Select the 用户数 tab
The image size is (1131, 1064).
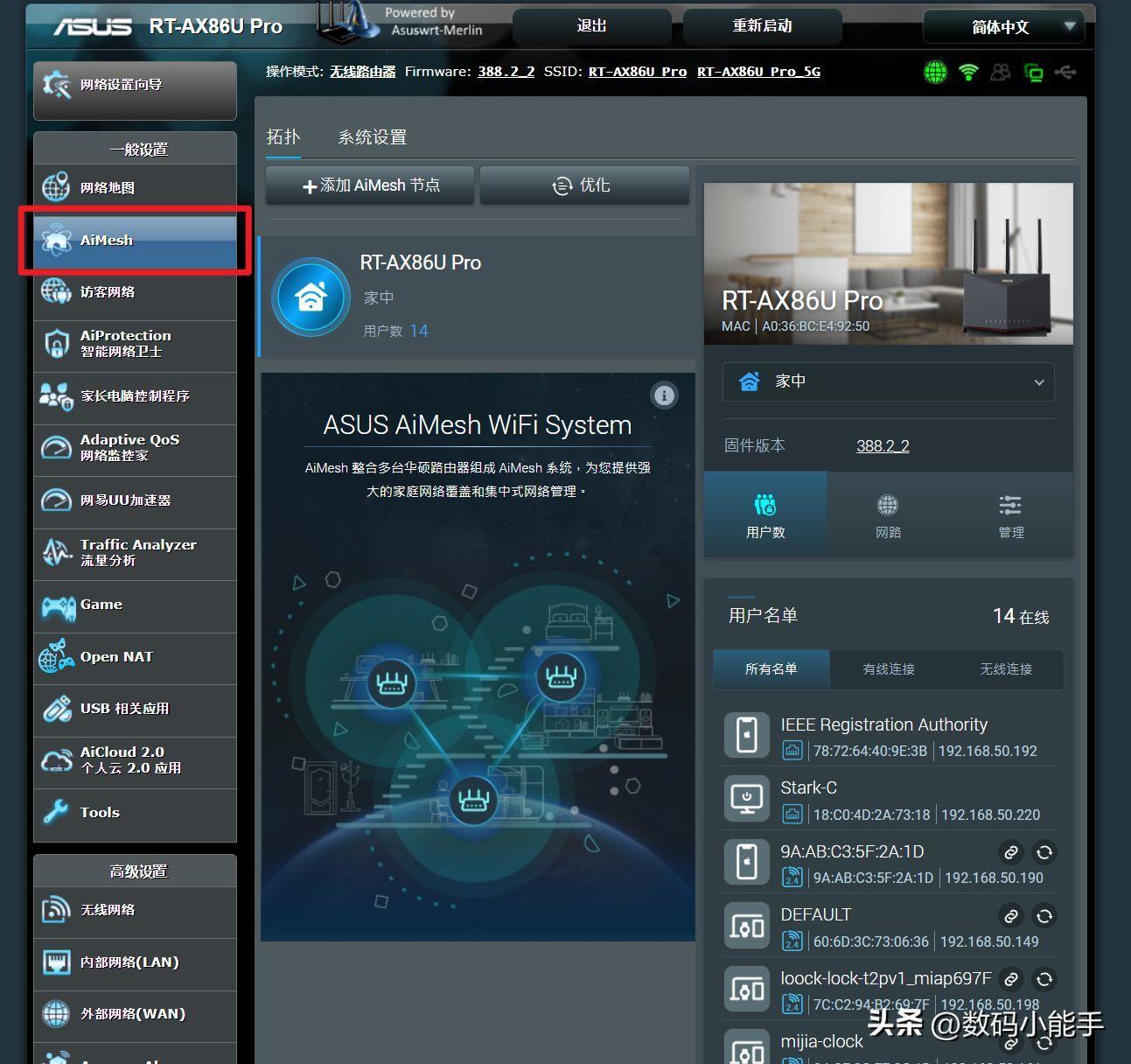point(765,514)
